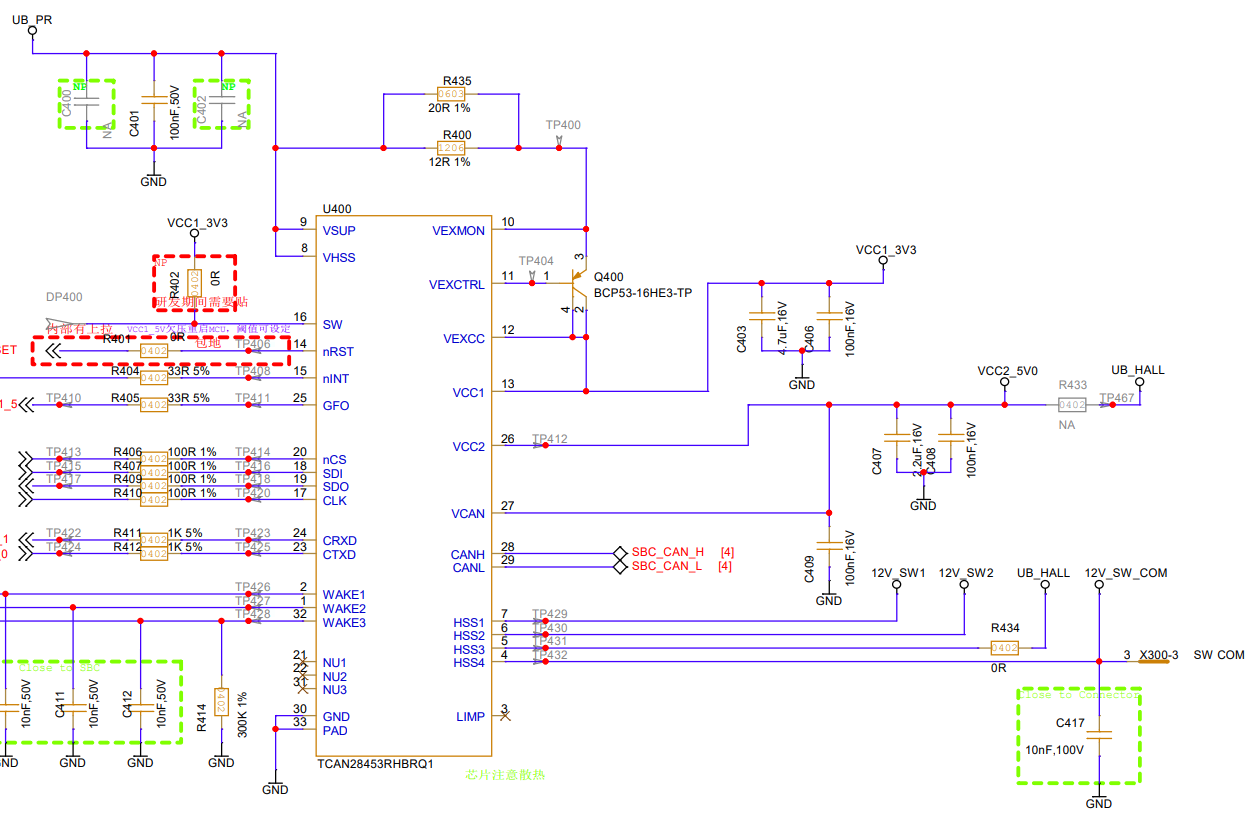Select the GND symbol below C401
1254x820 pixels.
pos(153,179)
